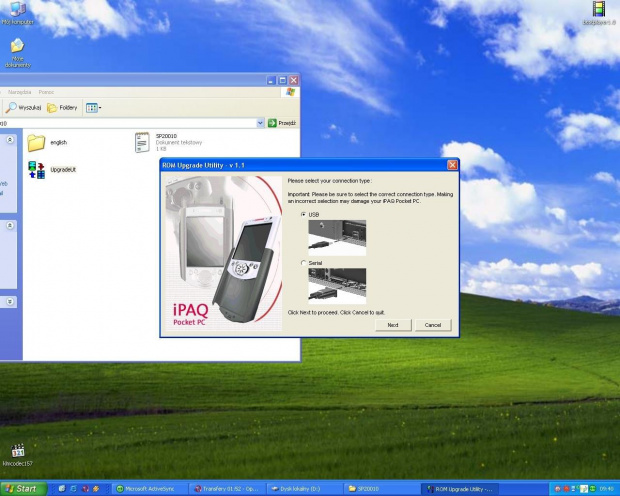620x496 pixels.
Task: Open the SP20010 text document
Action: [142, 142]
